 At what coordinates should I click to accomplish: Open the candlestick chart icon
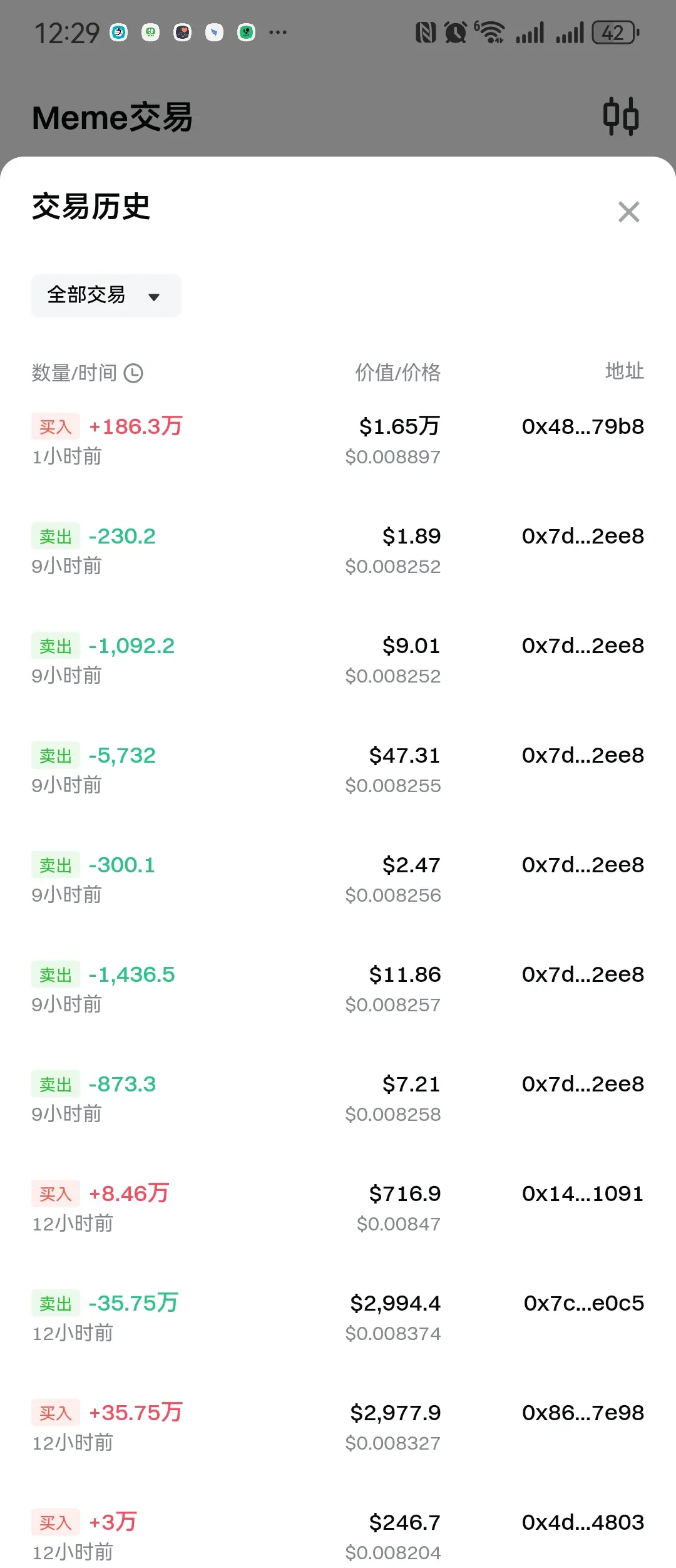[x=620, y=116]
